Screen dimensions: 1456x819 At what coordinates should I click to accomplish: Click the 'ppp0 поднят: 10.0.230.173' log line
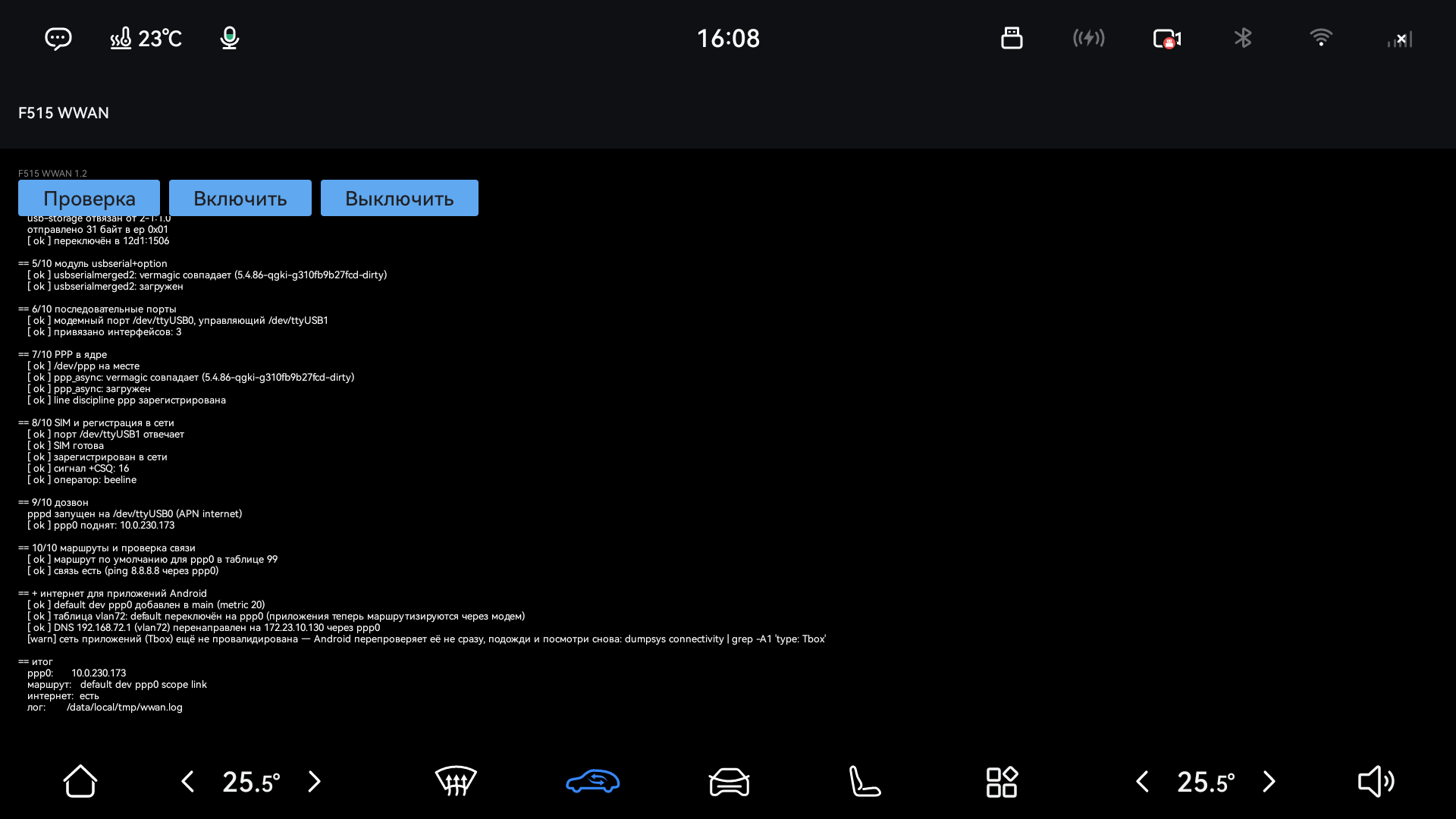pos(101,526)
